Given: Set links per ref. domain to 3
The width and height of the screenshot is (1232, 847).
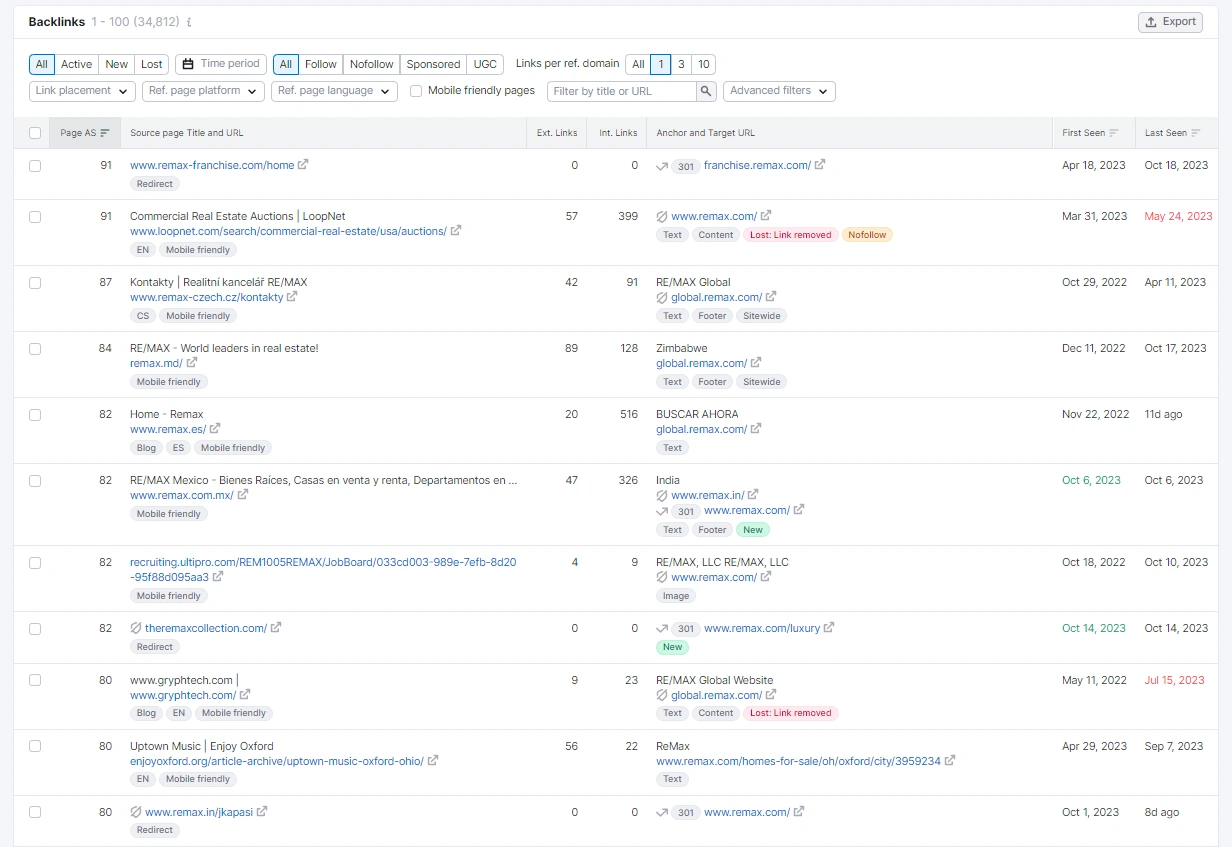Looking at the screenshot, I should (x=681, y=64).
